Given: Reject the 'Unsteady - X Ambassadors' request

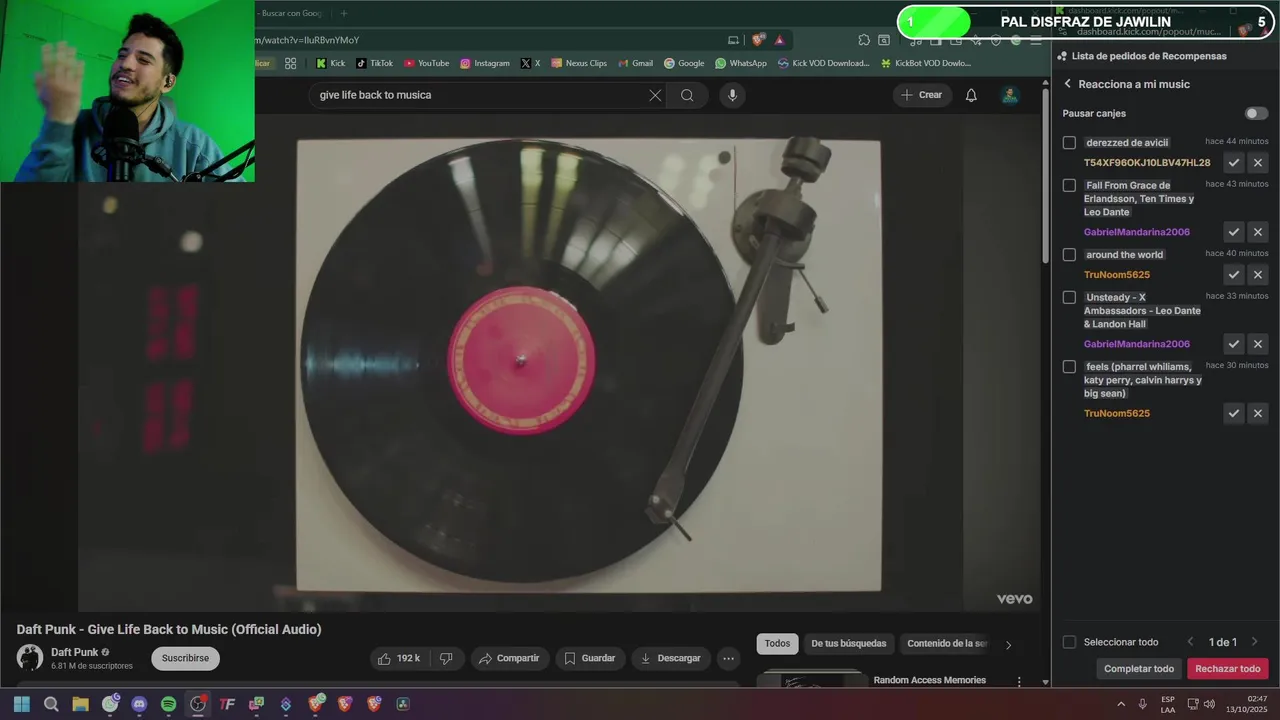Looking at the screenshot, I should 1258,344.
